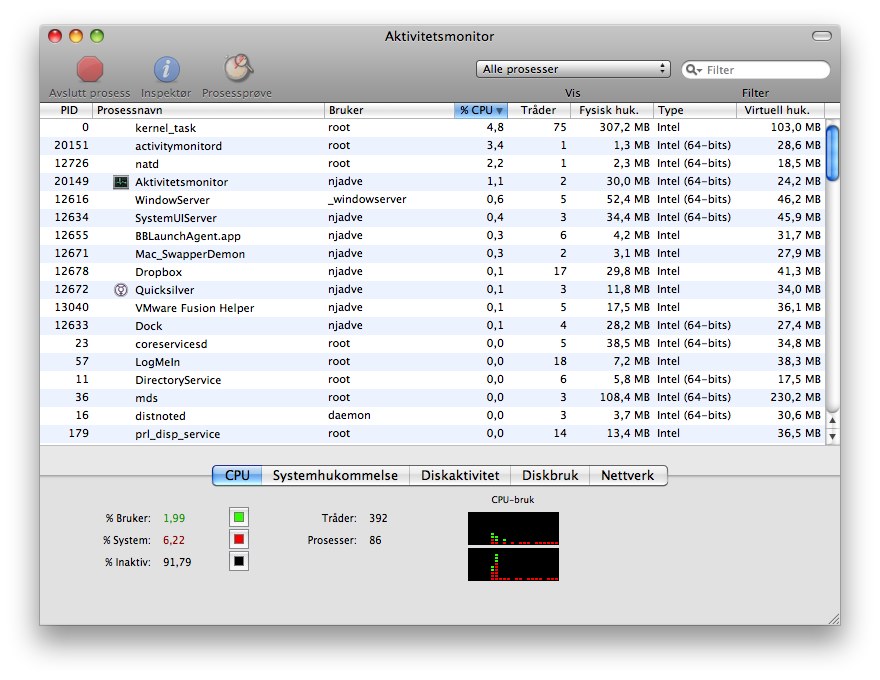Click the 307,2 MB physical memory value
880x680 pixels.
(624, 127)
